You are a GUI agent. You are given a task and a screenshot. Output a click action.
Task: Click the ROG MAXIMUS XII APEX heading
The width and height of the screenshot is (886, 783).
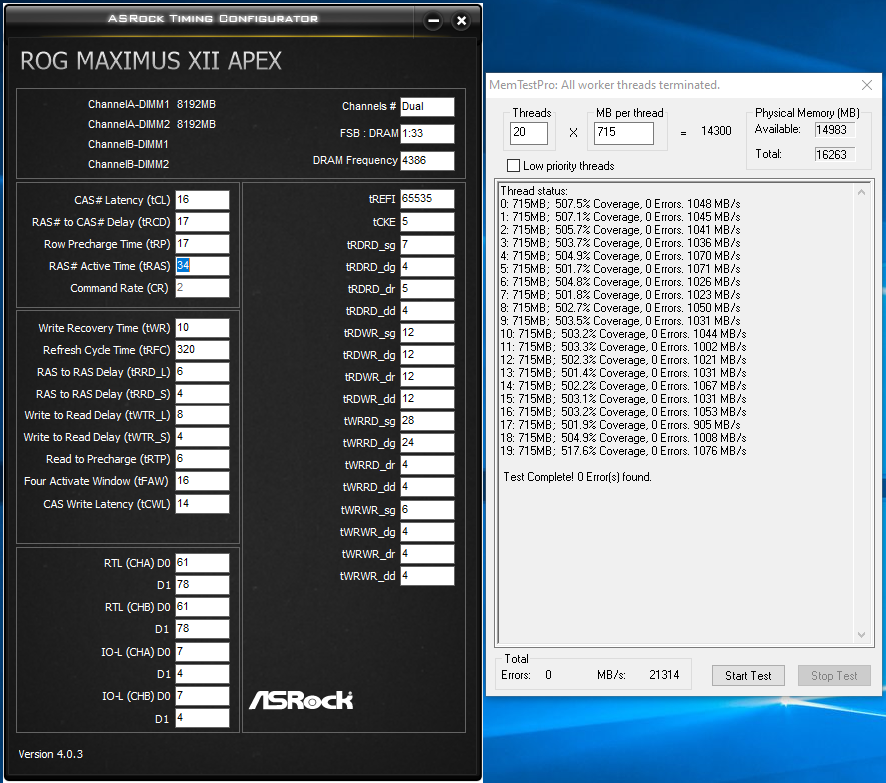[x=151, y=61]
